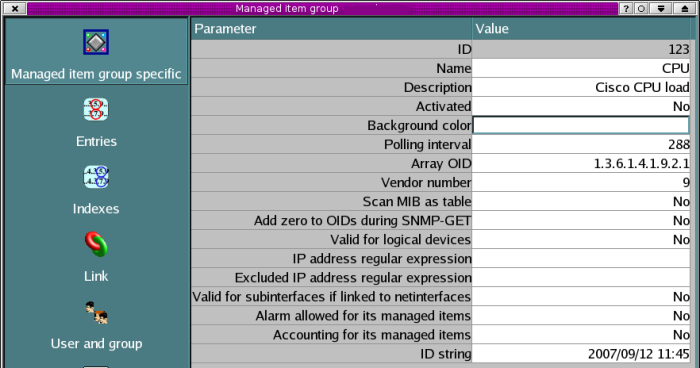Open the Managed item group specific icon
This screenshot has width=700, height=368.
[x=96, y=42]
